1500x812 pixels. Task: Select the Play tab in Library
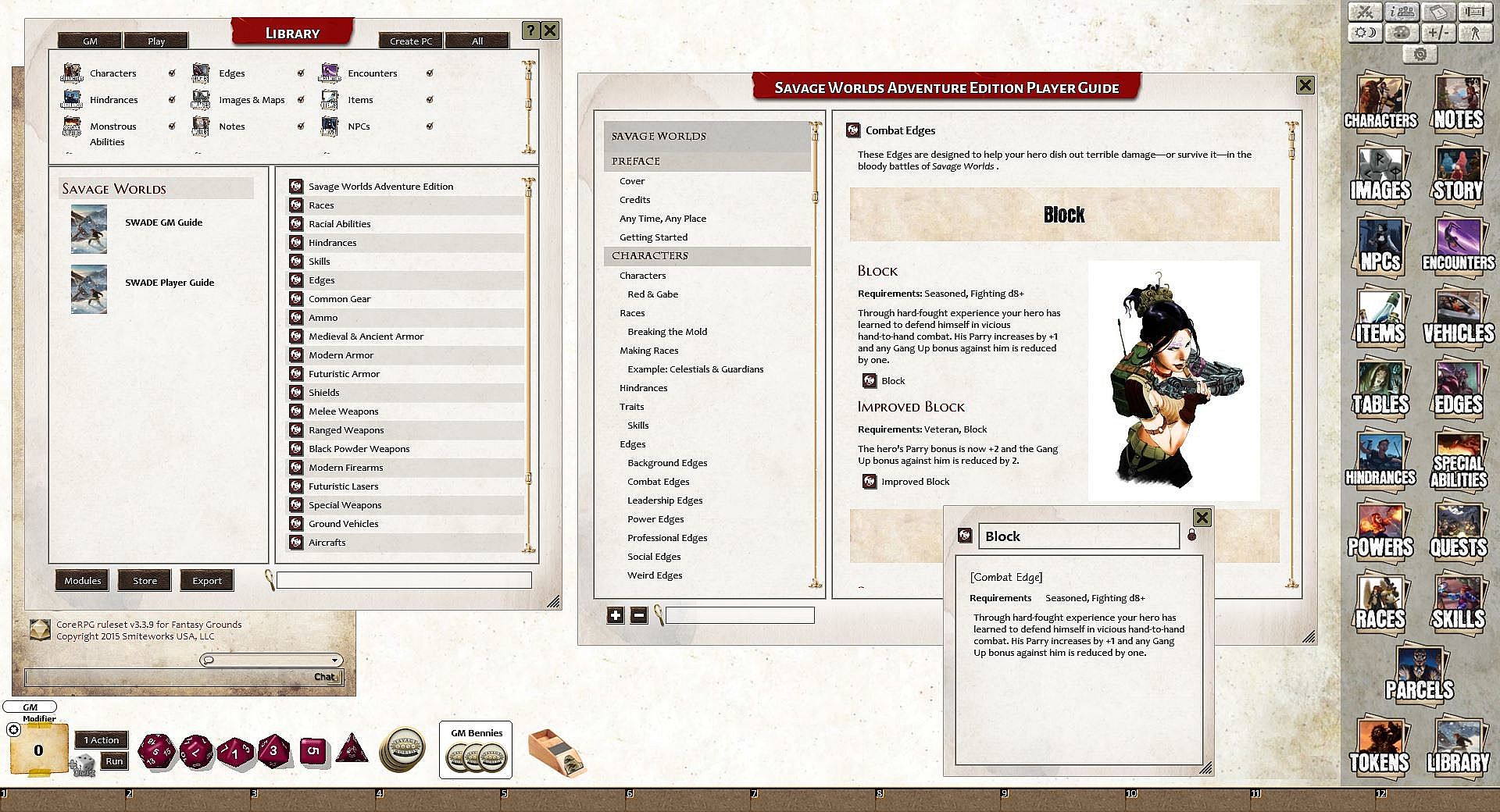pos(156,41)
